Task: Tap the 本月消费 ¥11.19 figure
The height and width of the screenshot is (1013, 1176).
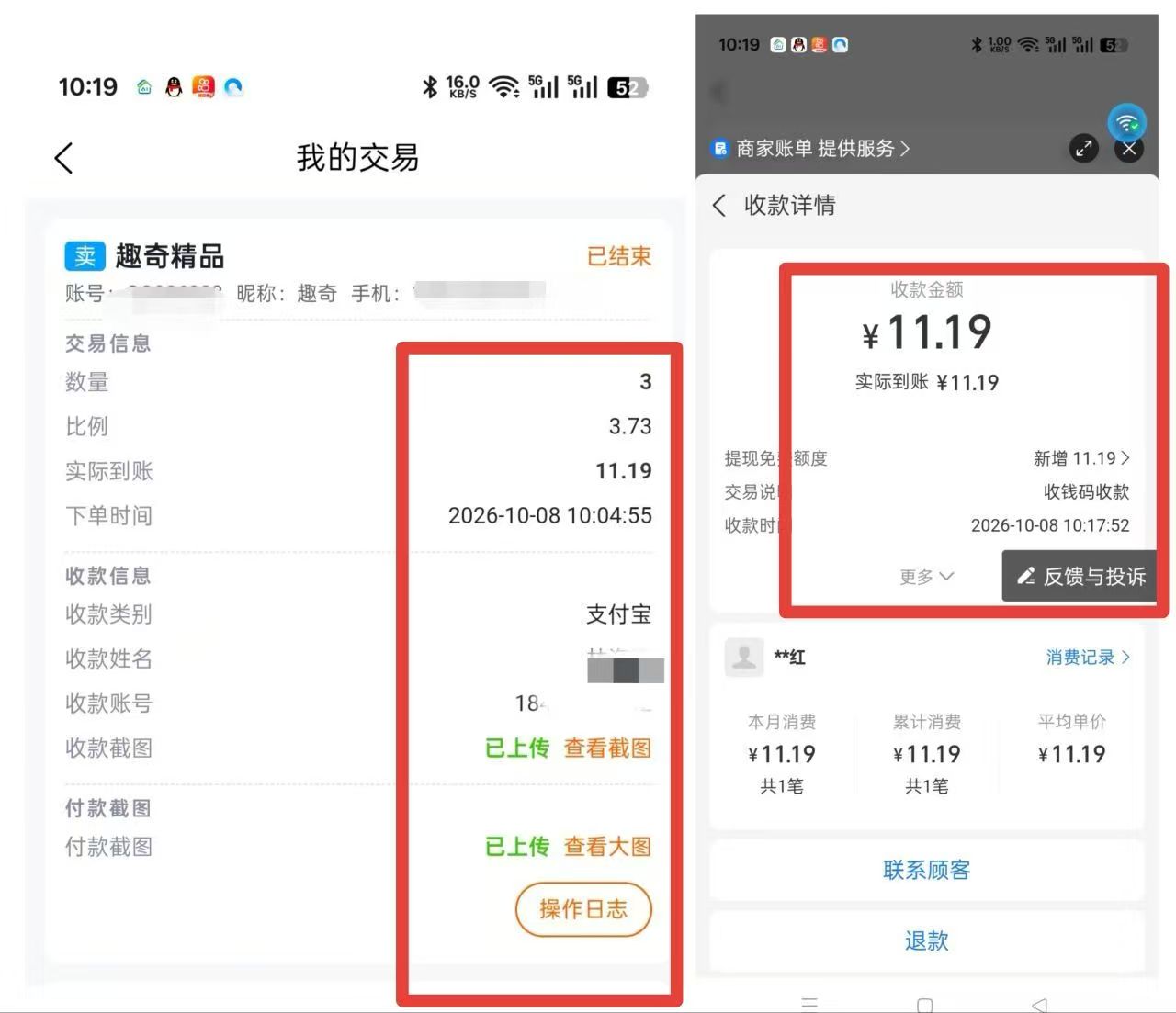Action: pyautogui.click(x=782, y=754)
